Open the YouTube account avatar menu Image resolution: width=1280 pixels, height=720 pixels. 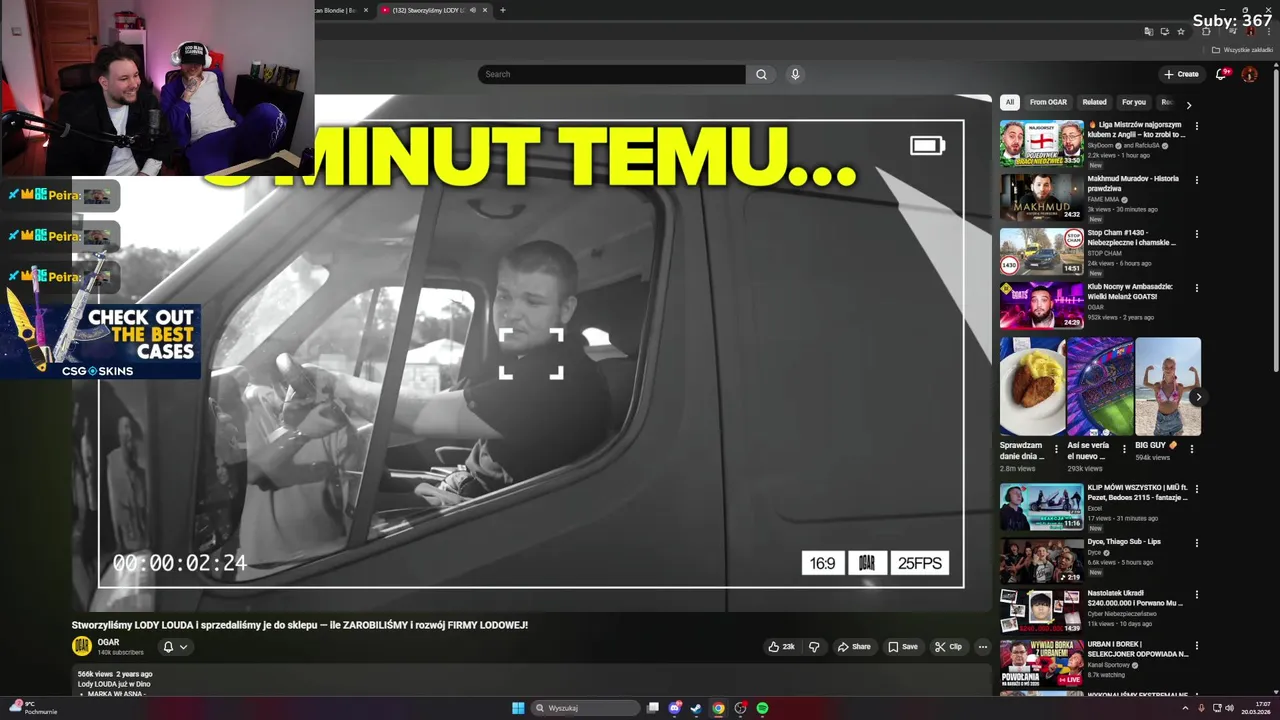(x=1249, y=74)
